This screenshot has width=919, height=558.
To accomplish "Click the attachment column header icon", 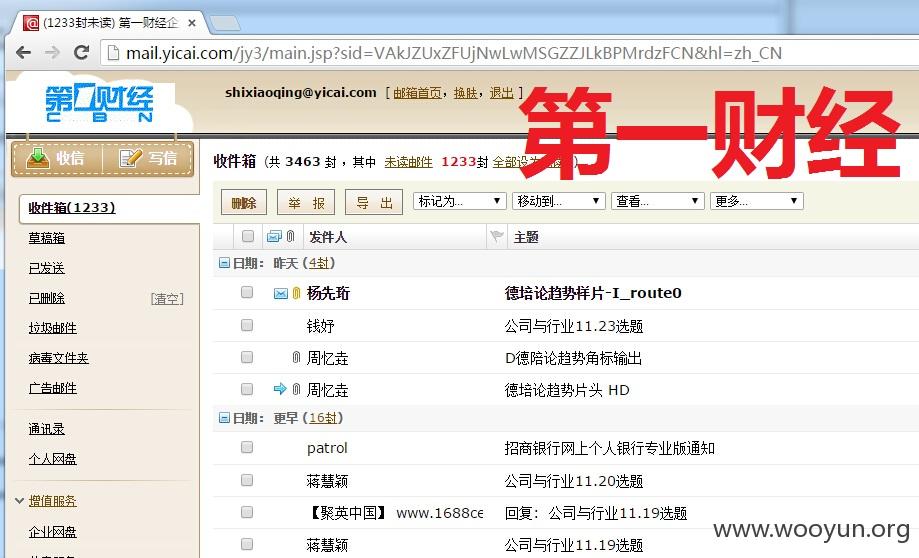I will [290, 236].
